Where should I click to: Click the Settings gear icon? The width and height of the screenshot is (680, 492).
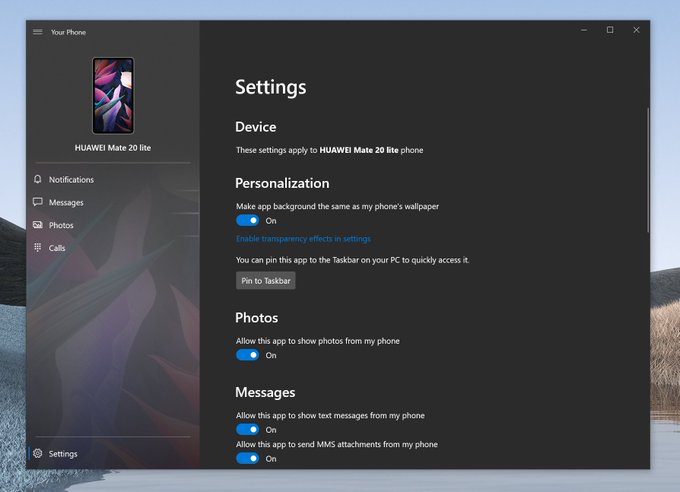[38, 454]
